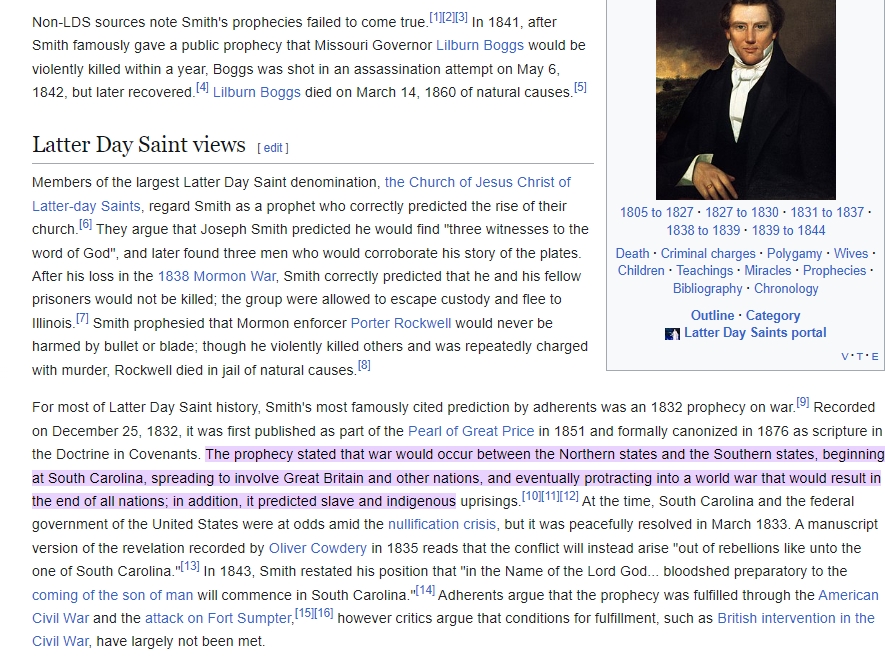The width and height of the screenshot is (885, 666).
Task: Open the Death sidebar link
Action: (x=632, y=253)
